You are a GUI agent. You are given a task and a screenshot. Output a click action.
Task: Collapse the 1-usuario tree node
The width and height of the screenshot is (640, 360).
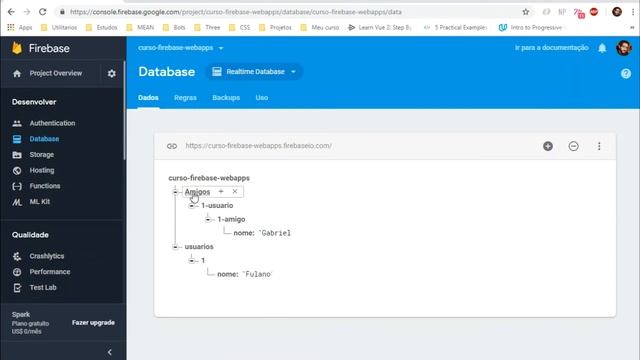pyautogui.click(x=191, y=206)
